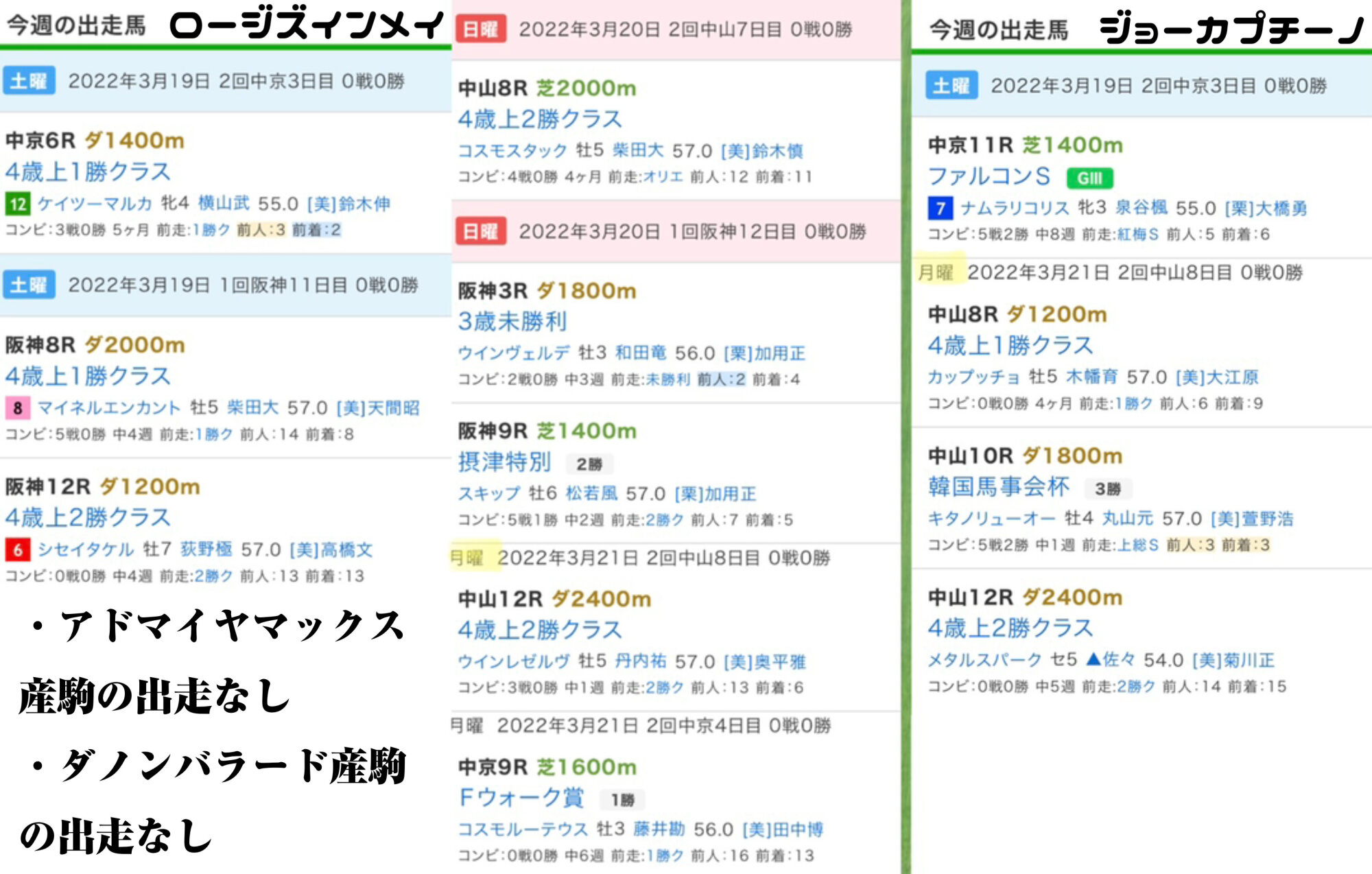Open horse page for ウインレゼルヴ

514,661
